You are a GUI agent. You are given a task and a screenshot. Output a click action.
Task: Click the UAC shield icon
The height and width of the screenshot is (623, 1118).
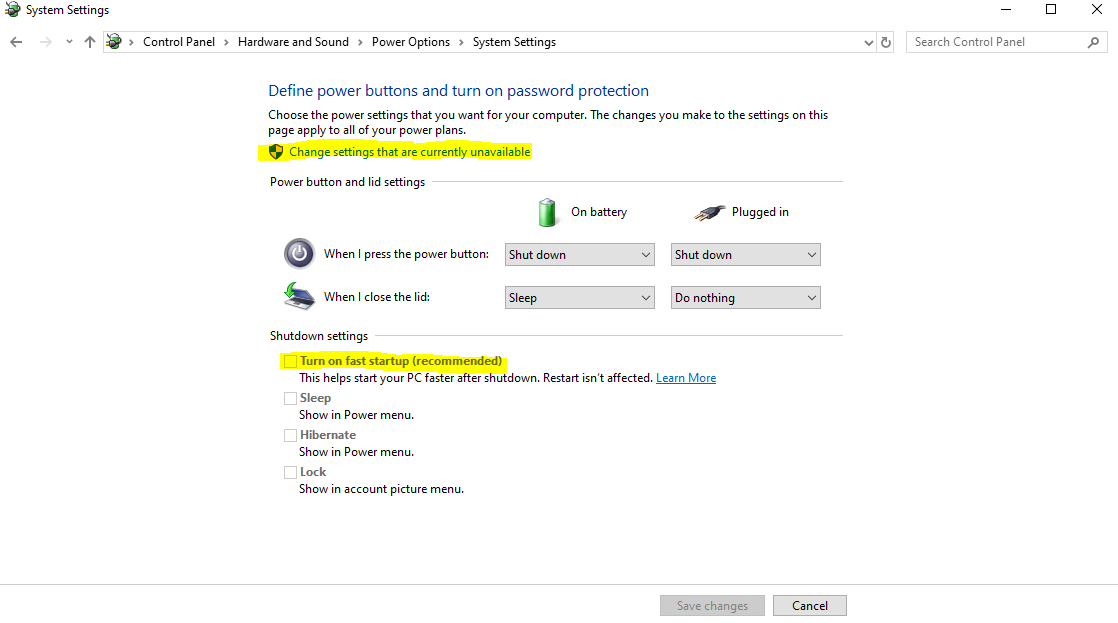pos(276,152)
